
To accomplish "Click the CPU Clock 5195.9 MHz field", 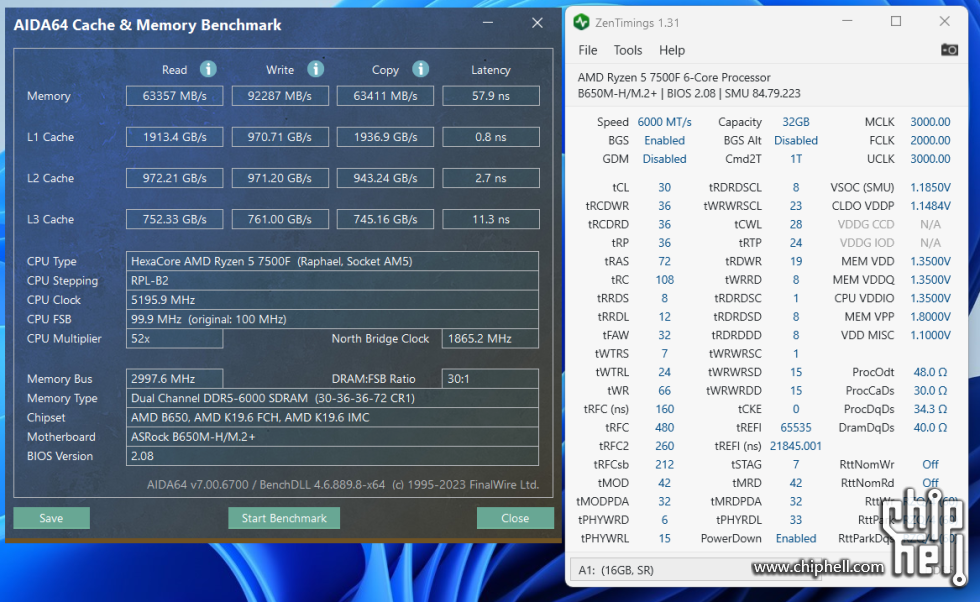I will click(332, 300).
